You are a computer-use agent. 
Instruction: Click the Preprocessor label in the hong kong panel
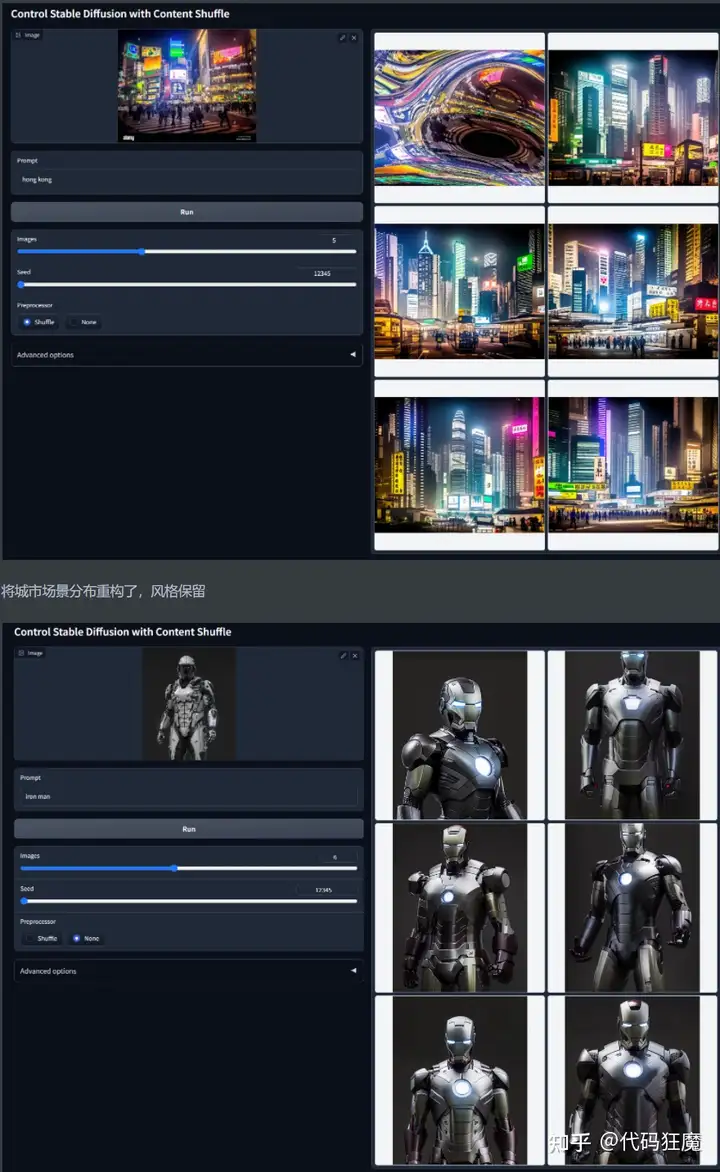[x=34, y=305]
